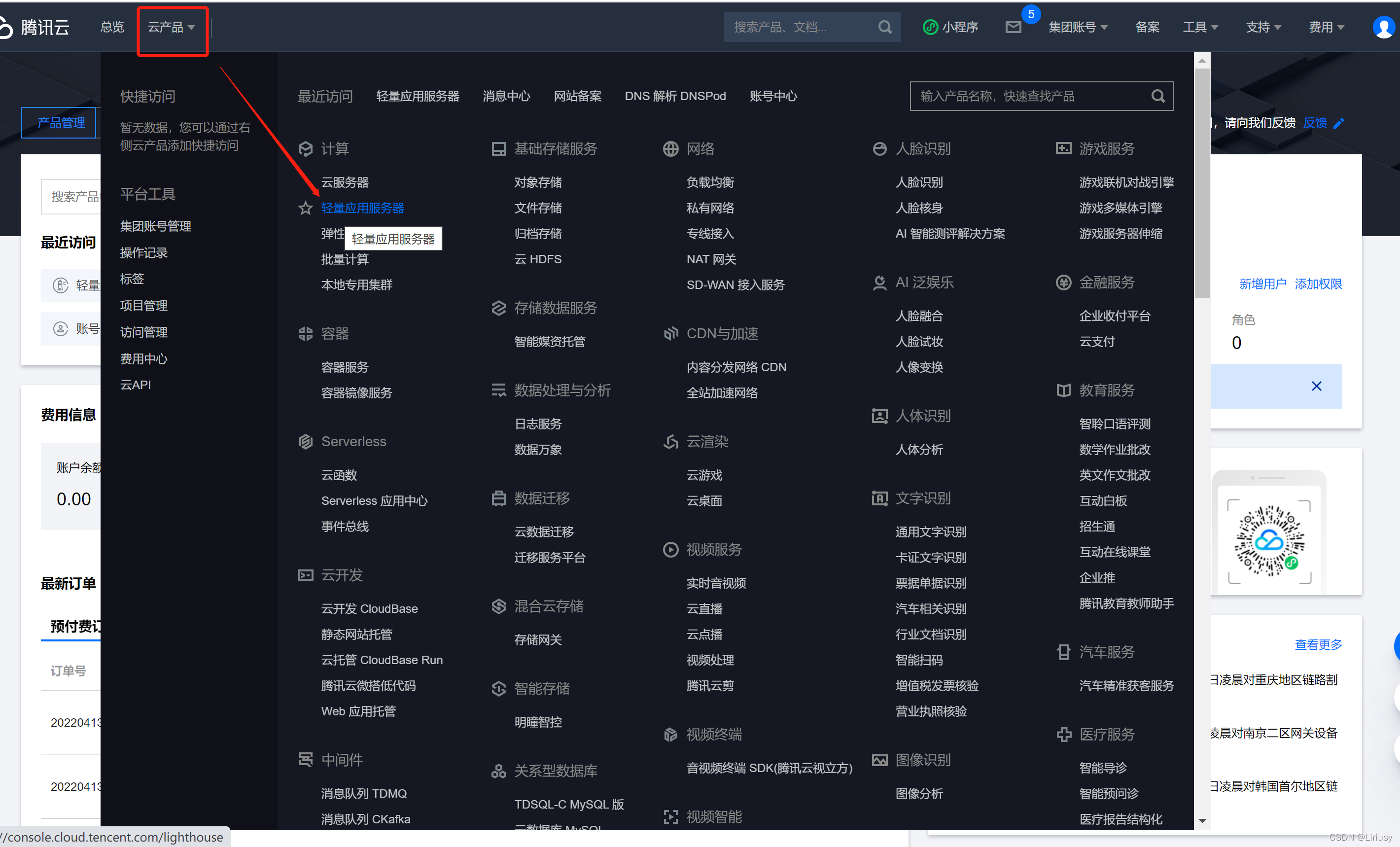1400x847 pixels.
Task: Click the 医疗服务 cross icon
Action: [x=1063, y=734]
